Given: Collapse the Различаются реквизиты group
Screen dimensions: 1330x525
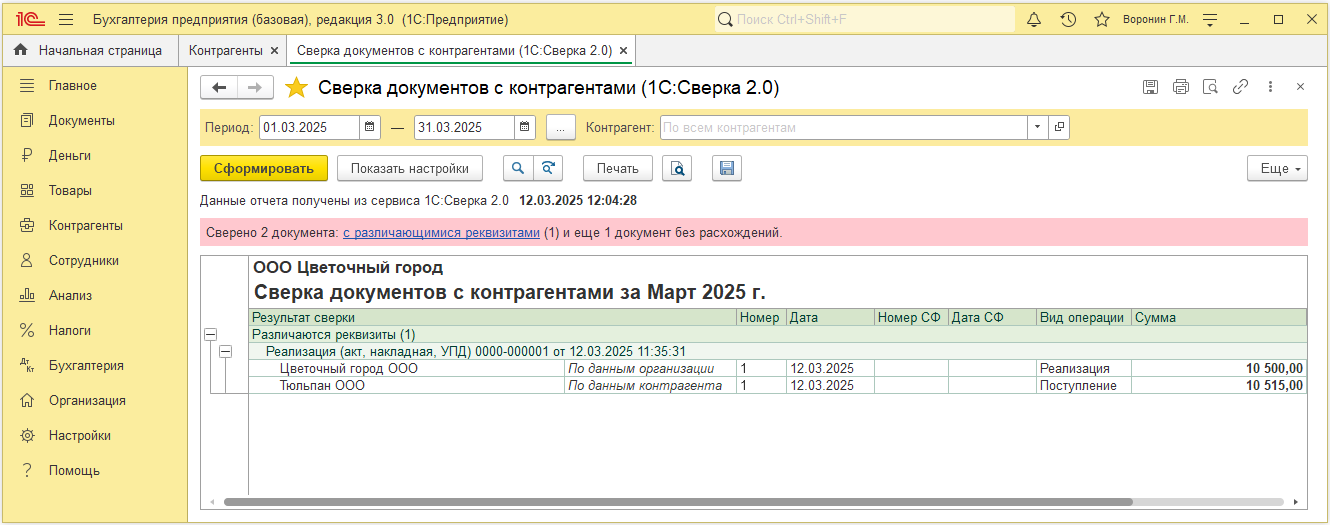Looking at the screenshot, I should [210, 335].
